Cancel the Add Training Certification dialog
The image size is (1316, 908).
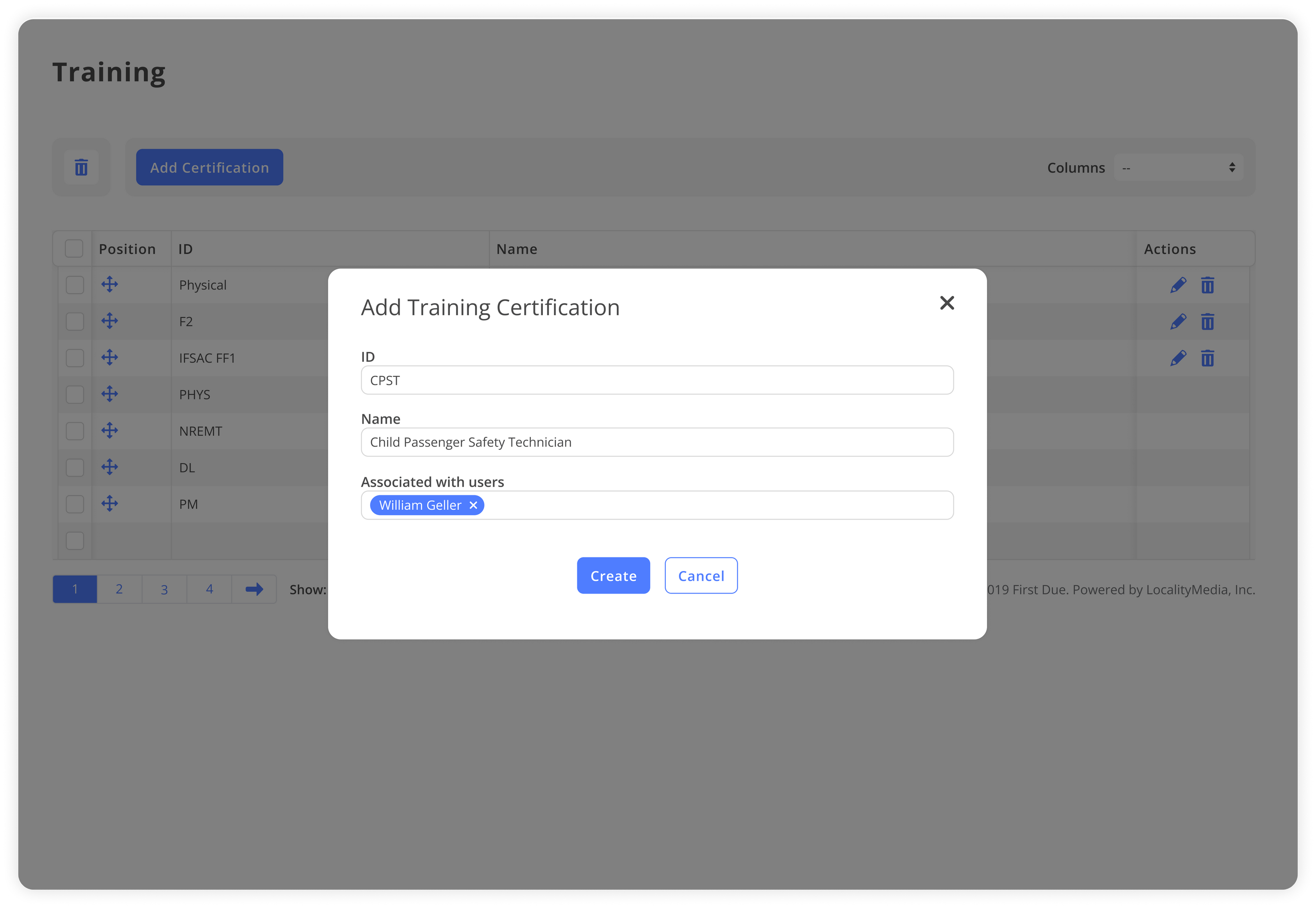pyautogui.click(x=701, y=575)
